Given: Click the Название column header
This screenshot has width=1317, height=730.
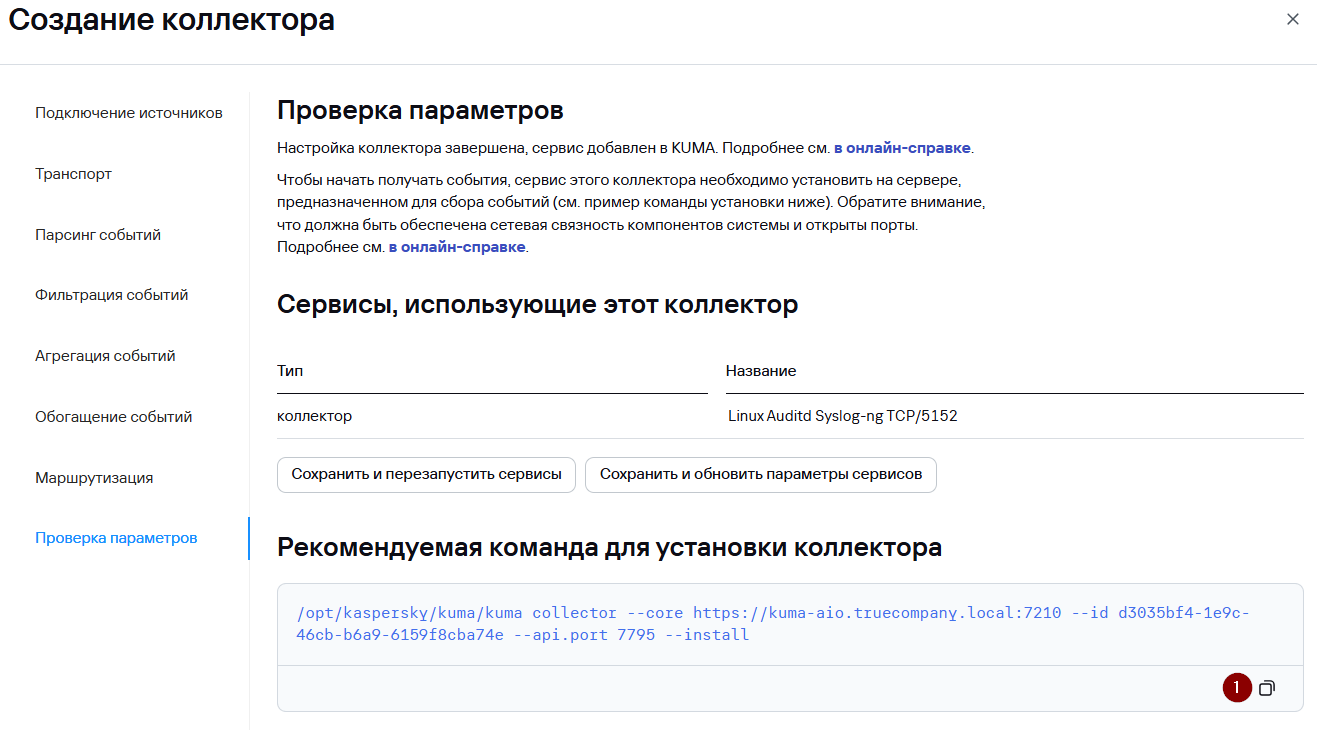Looking at the screenshot, I should (x=761, y=371).
